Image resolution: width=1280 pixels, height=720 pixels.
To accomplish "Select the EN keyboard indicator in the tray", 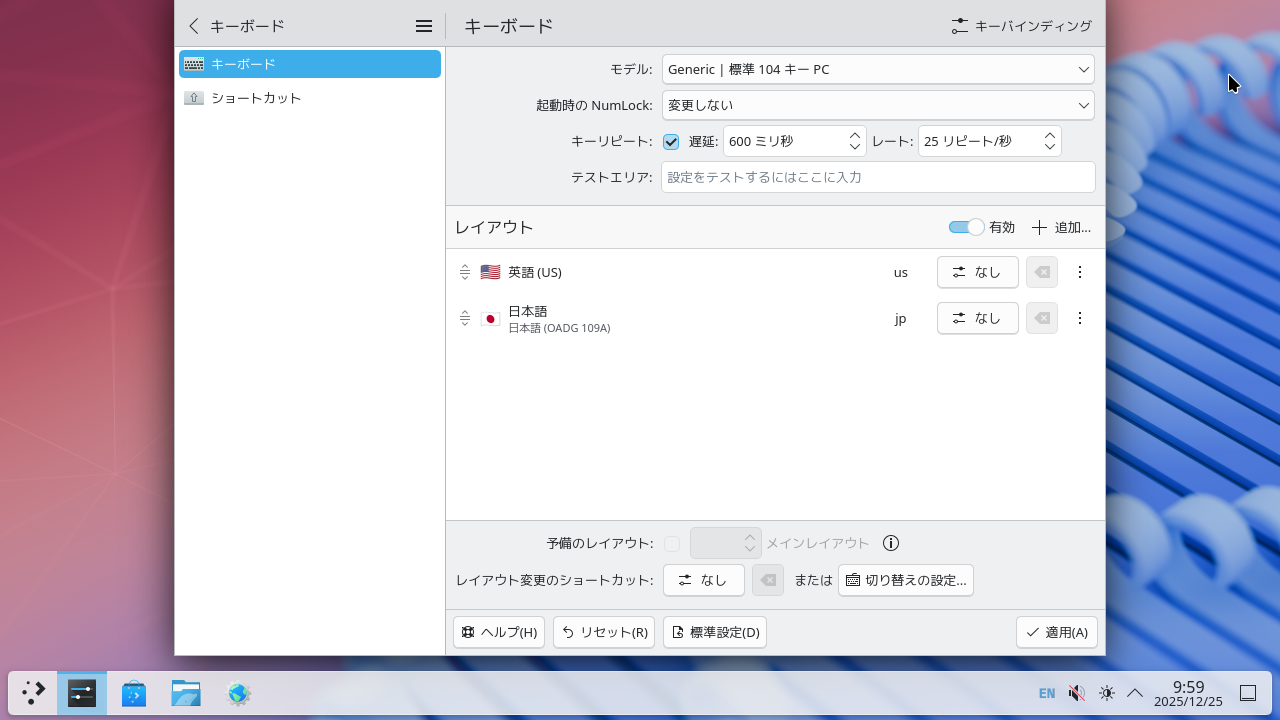I will pyautogui.click(x=1047, y=692).
